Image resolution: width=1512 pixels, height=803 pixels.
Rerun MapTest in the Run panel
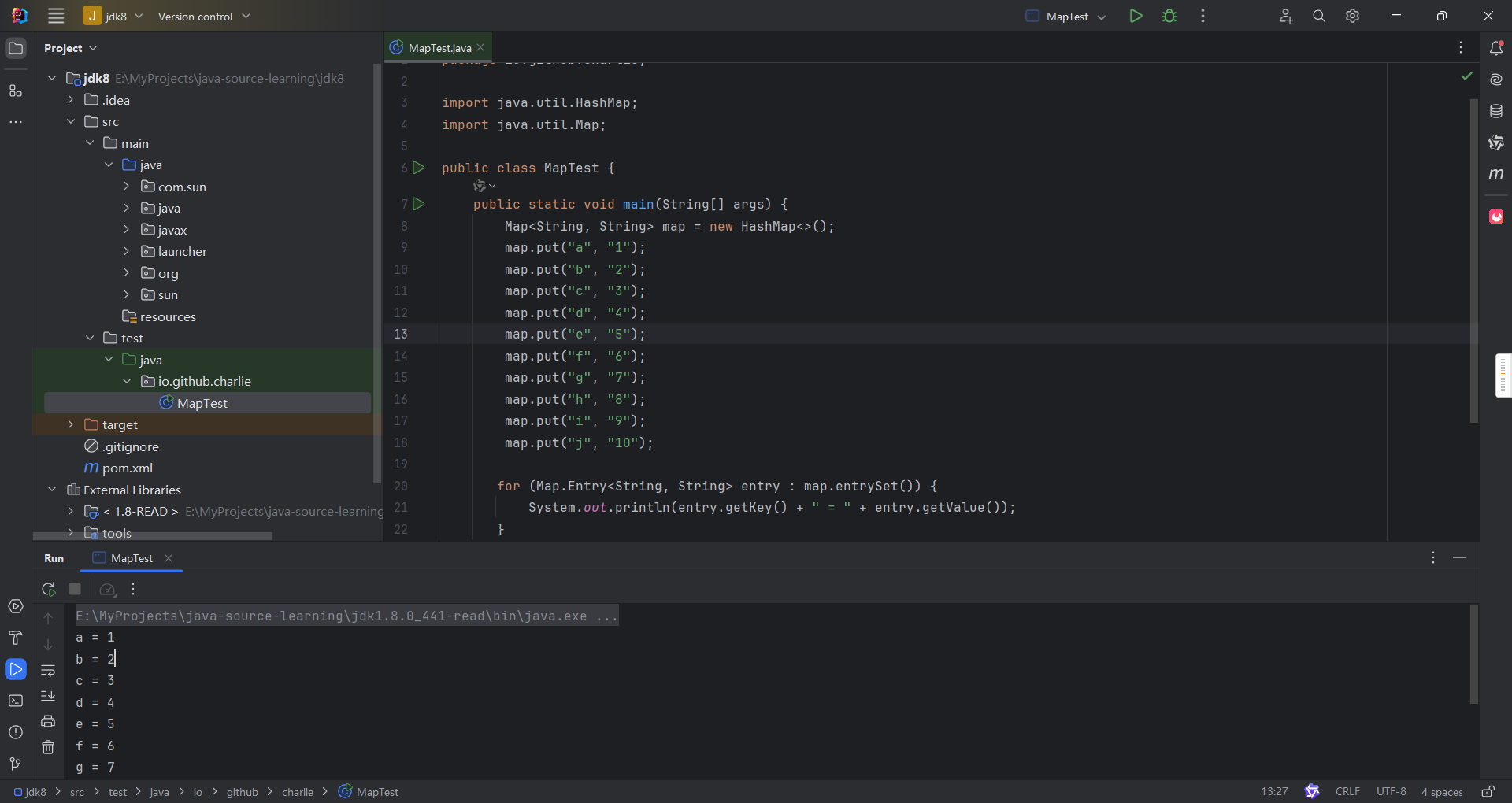pyautogui.click(x=49, y=589)
